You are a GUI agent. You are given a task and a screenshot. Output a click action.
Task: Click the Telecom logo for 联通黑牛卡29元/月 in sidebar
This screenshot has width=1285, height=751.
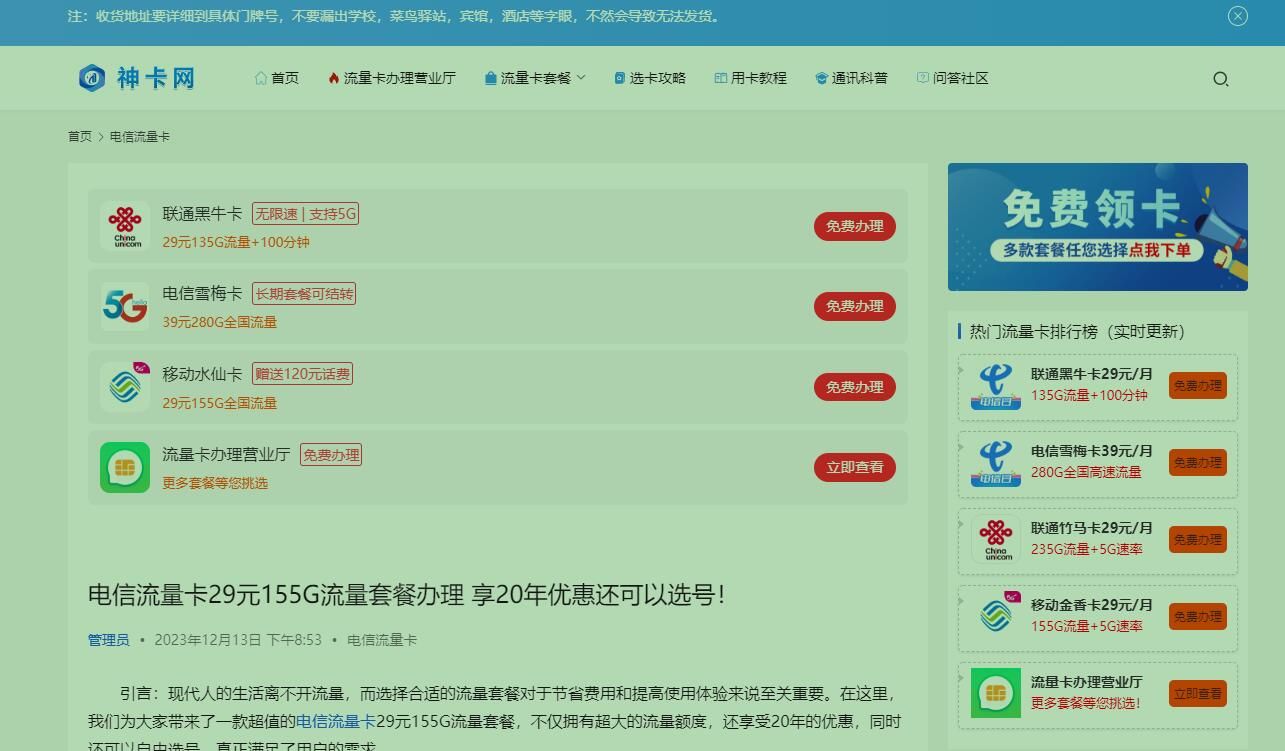click(996, 386)
